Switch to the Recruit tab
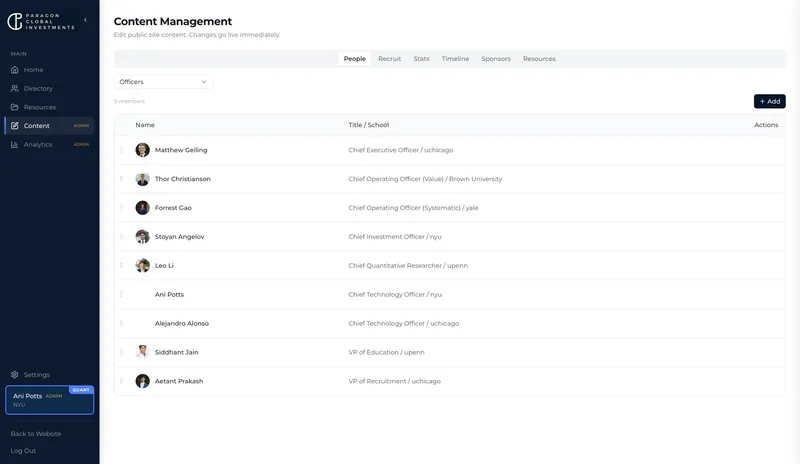800x464 pixels. [390, 59]
